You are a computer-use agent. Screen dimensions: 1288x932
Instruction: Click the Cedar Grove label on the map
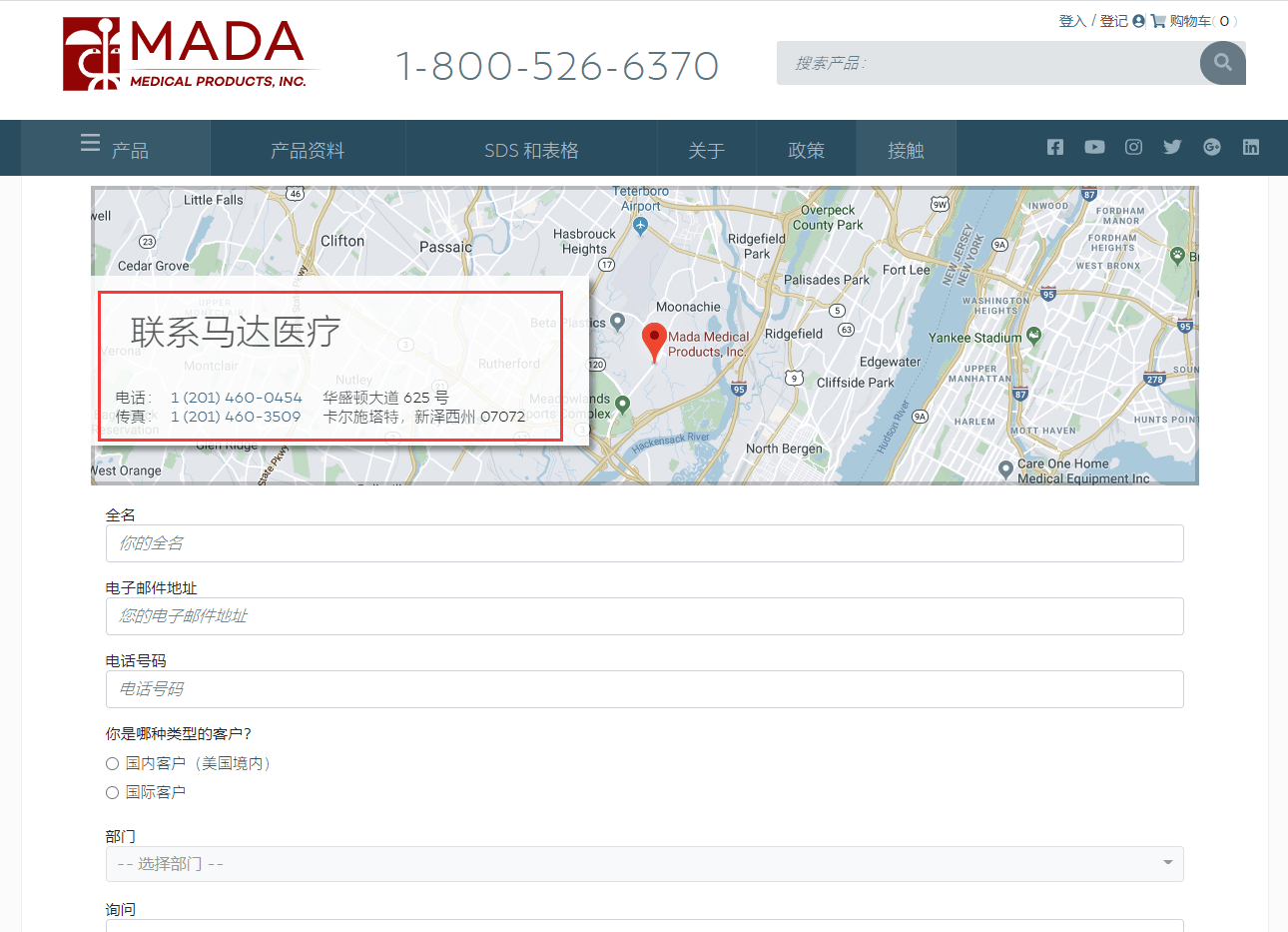tap(153, 266)
